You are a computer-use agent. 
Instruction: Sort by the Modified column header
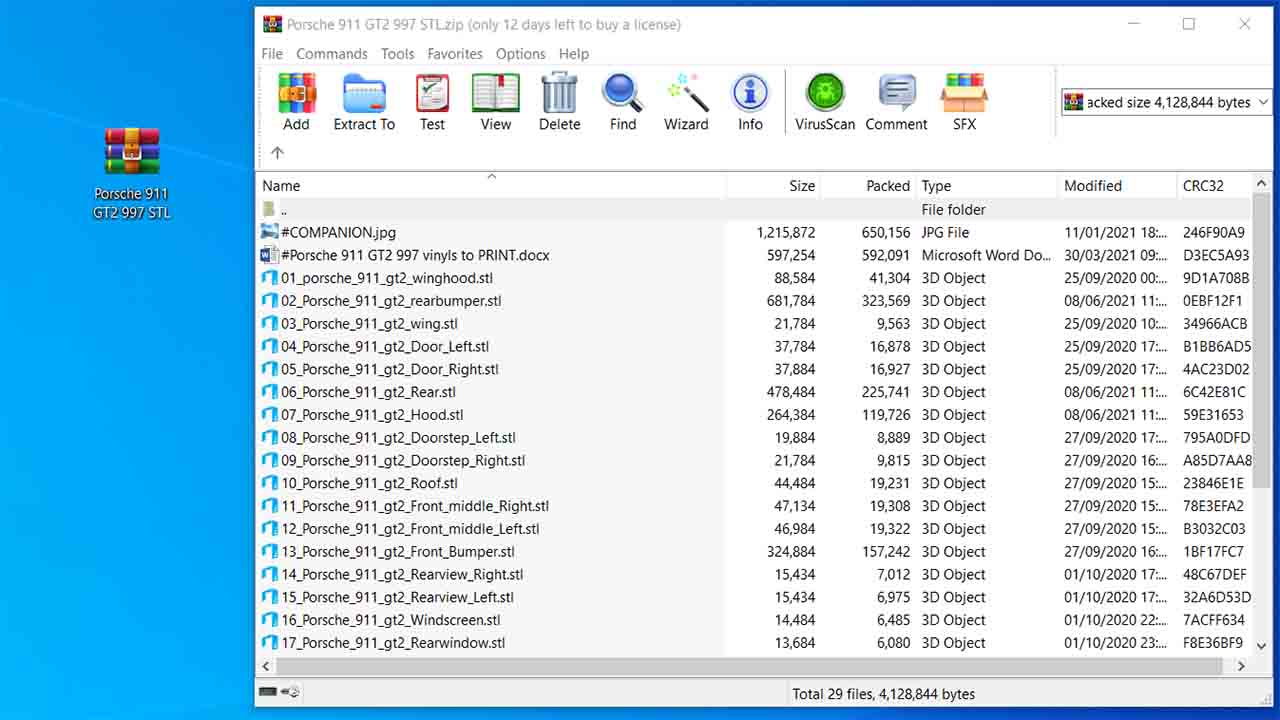1117,186
